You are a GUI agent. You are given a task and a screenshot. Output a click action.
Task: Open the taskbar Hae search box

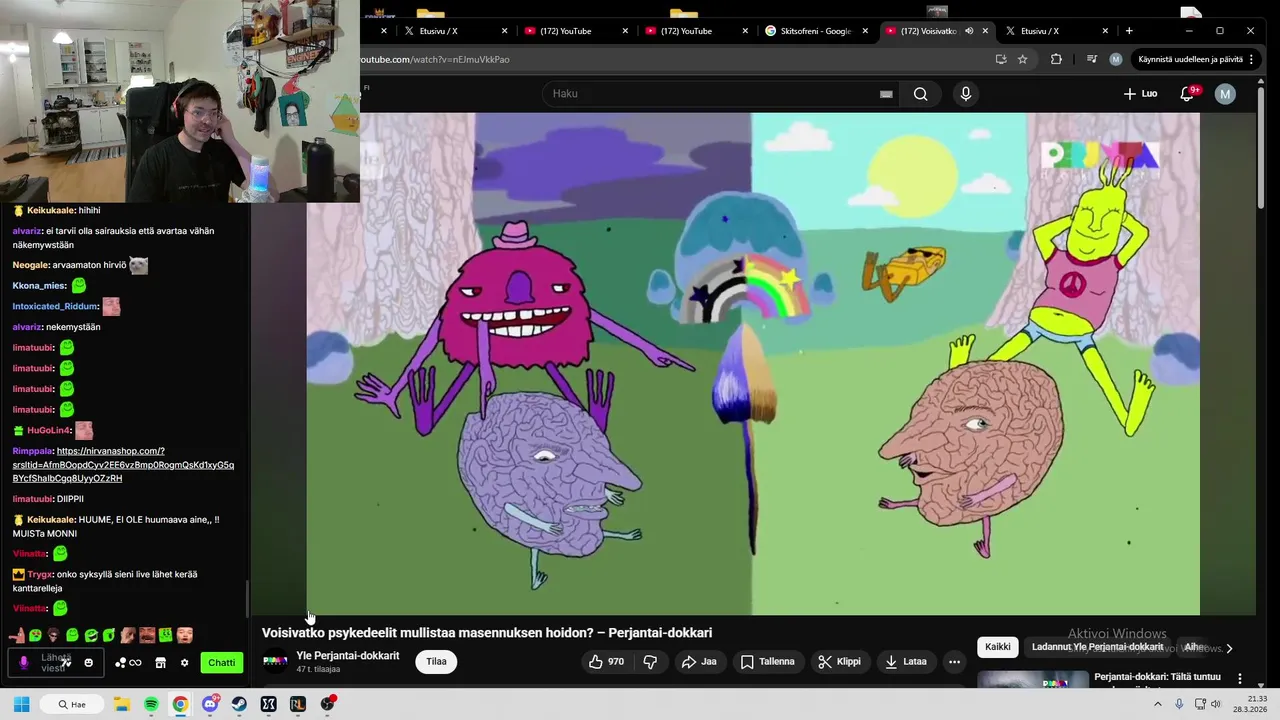(72, 704)
